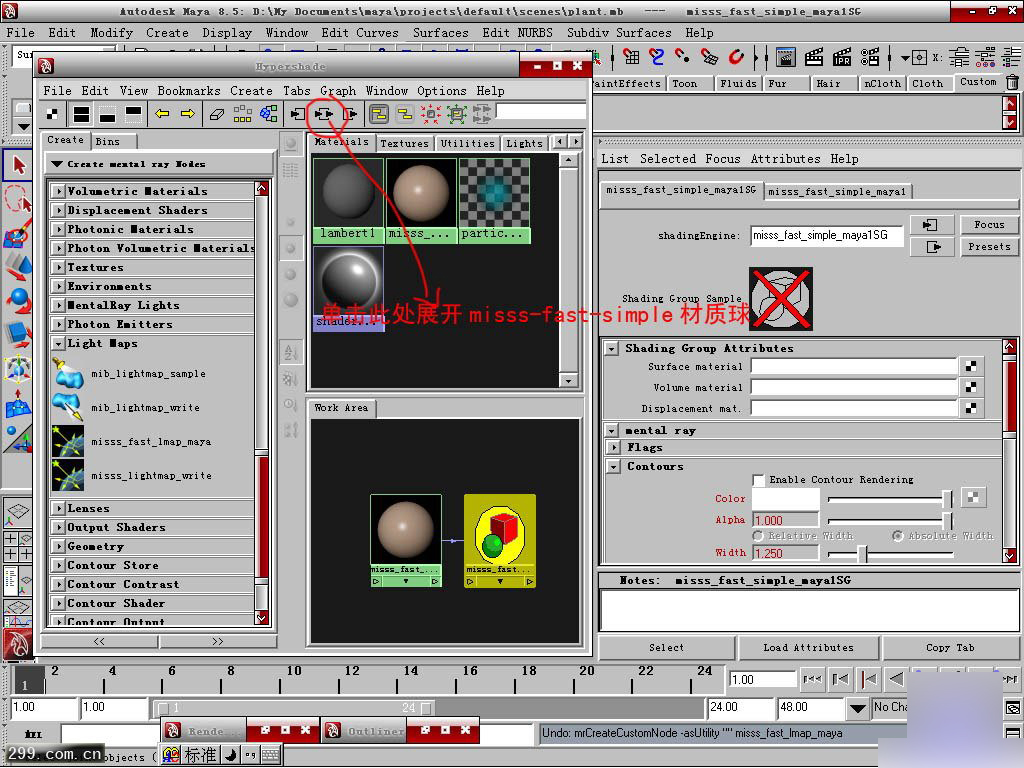This screenshot has width=1024, height=768.
Task: Click the Input and Output Connections icon
Action: point(323,114)
